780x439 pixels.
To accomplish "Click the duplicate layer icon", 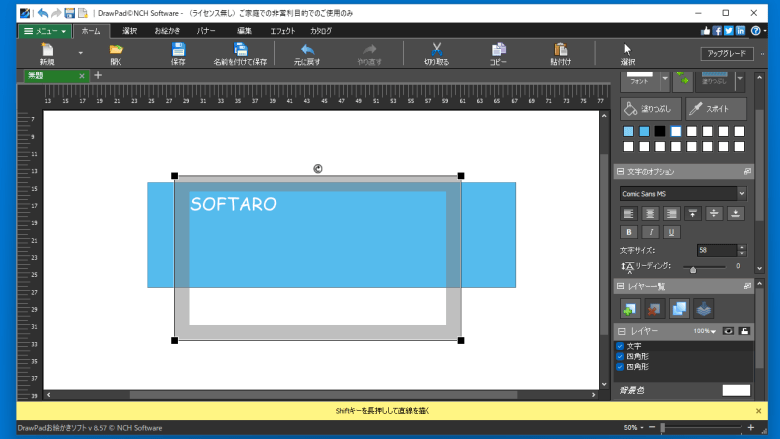I will (x=679, y=309).
